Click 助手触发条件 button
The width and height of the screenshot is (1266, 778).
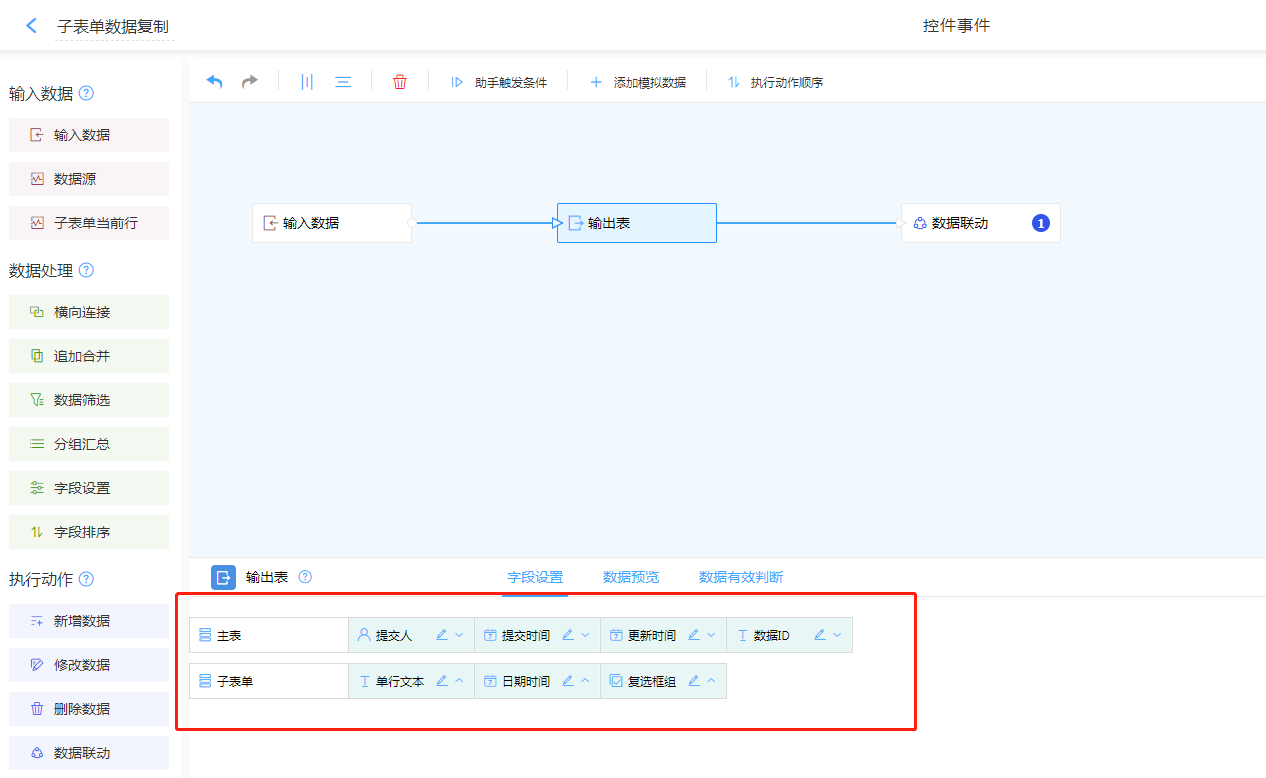(500, 82)
